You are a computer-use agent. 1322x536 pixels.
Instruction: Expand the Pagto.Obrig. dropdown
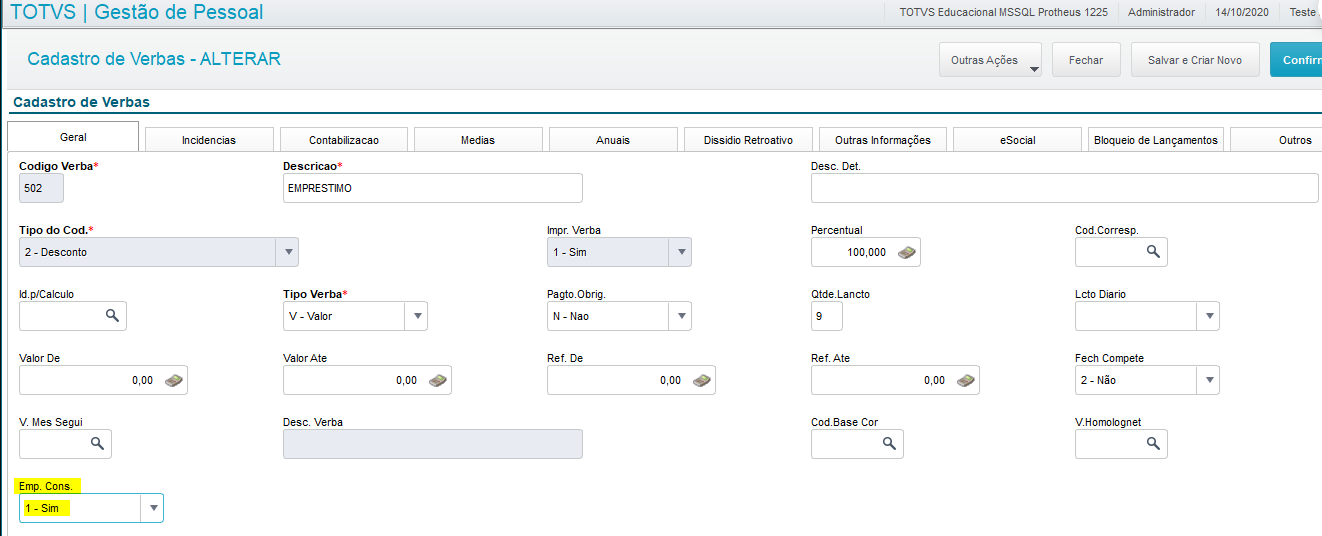click(680, 316)
